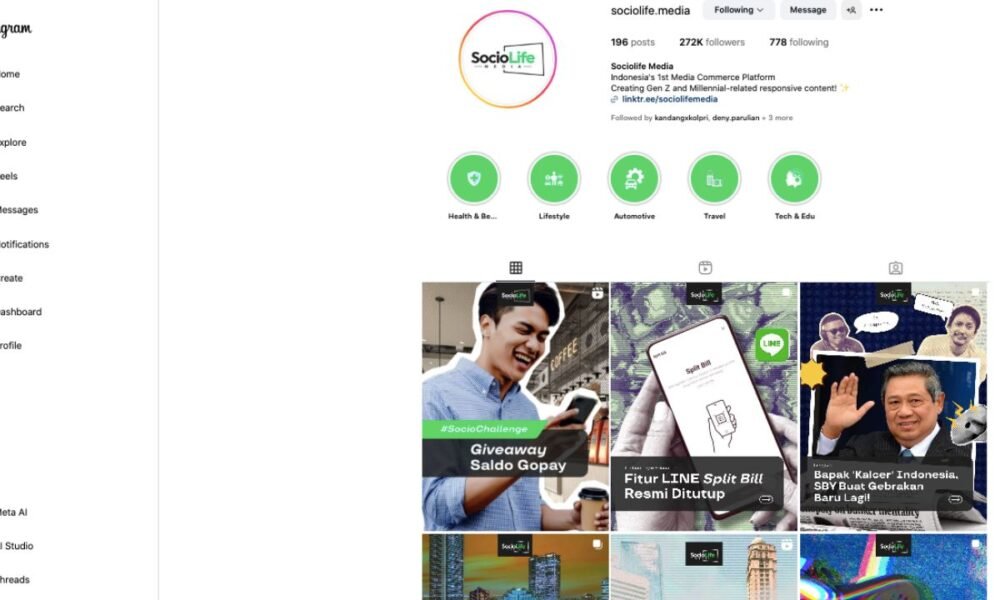The height and width of the screenshot is (600, 1000).
Task: Click the Message button
Action: click(x=807, y=10)
